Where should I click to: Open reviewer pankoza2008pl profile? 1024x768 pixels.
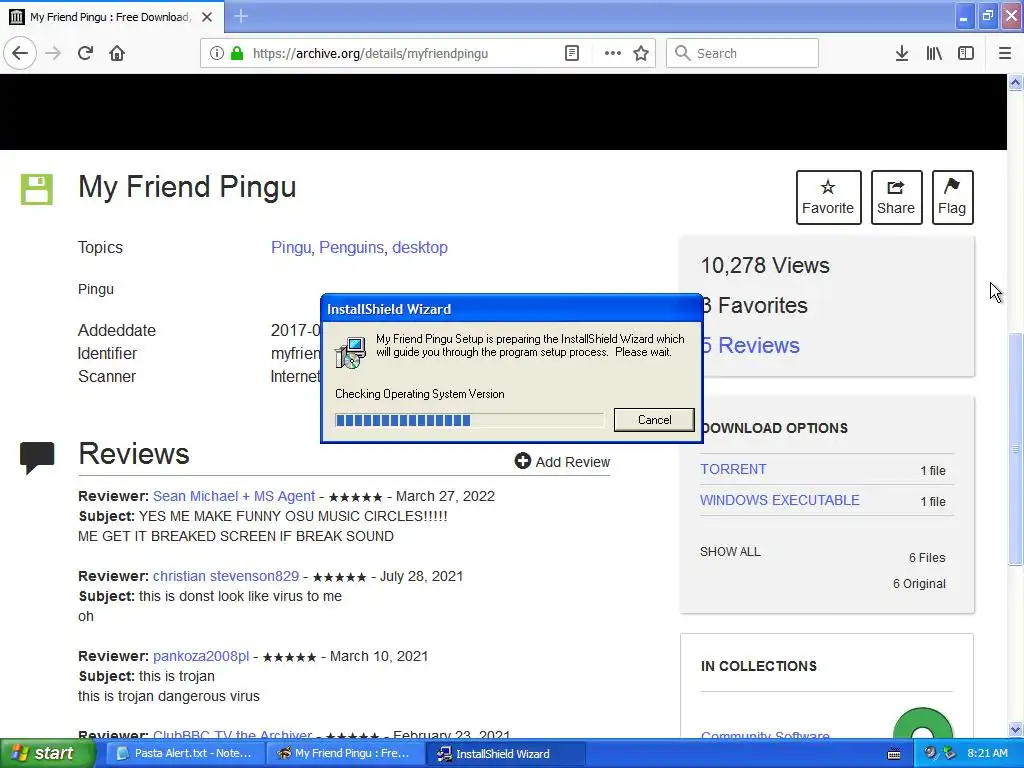[201, 656]
